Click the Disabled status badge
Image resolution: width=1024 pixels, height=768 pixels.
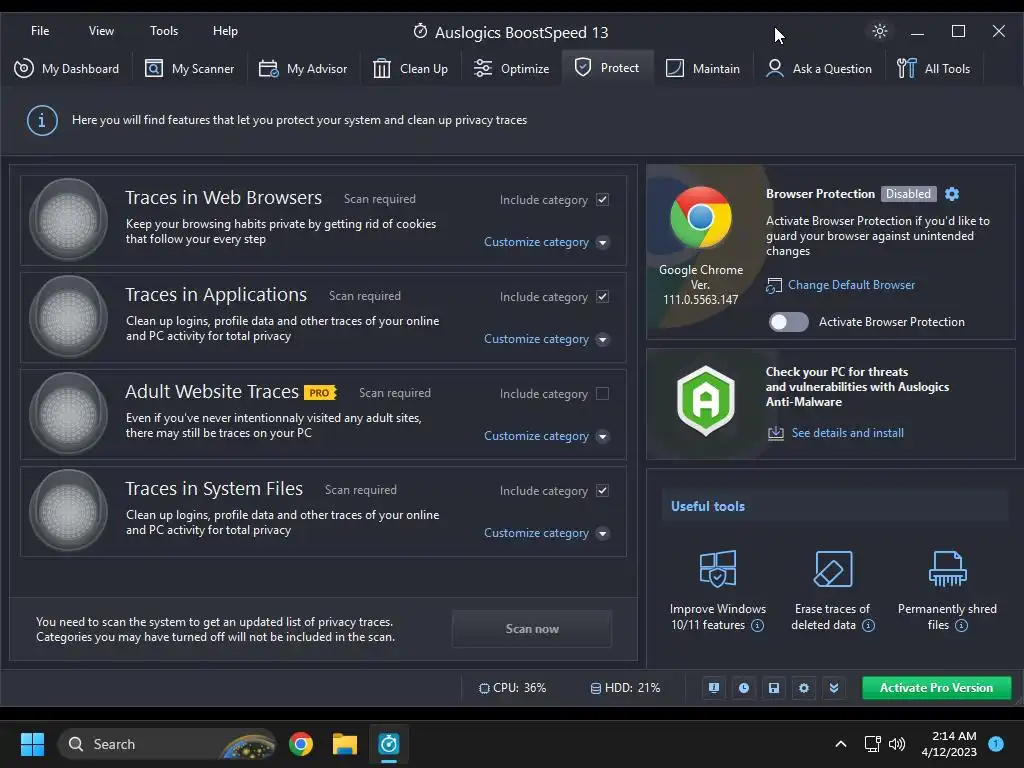908,194
